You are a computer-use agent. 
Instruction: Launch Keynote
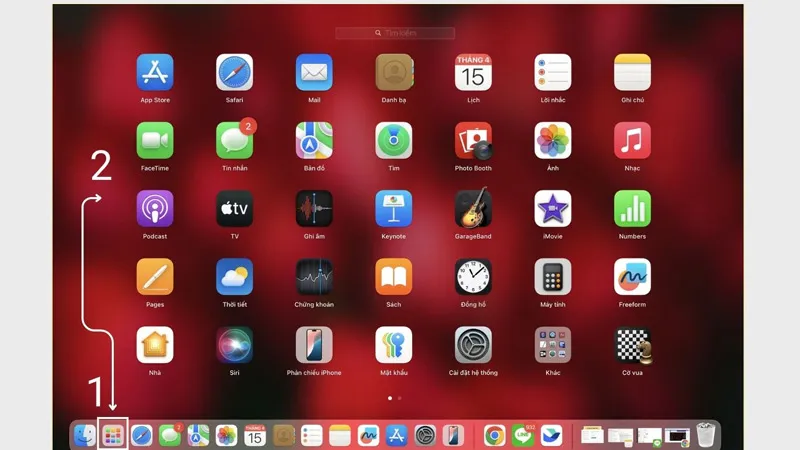click(393, 209)
